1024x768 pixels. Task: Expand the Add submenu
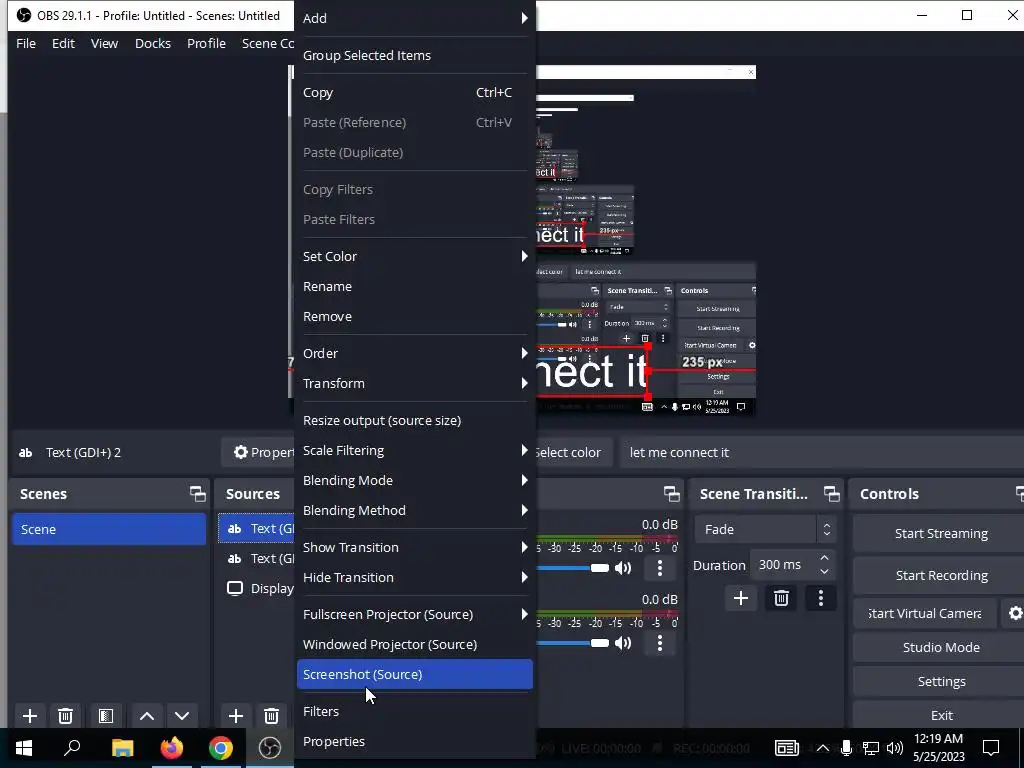click(415, 18)
